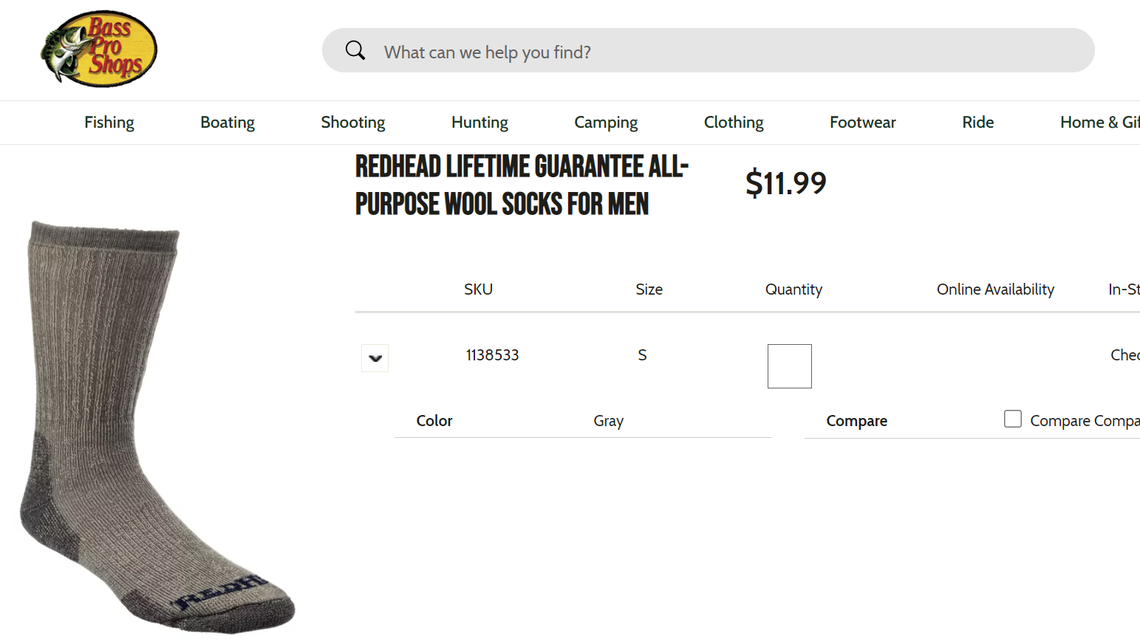Viewport: 1140px width, 641px height.
Task: Click the search magnifier icon
Action: [355, 49]
